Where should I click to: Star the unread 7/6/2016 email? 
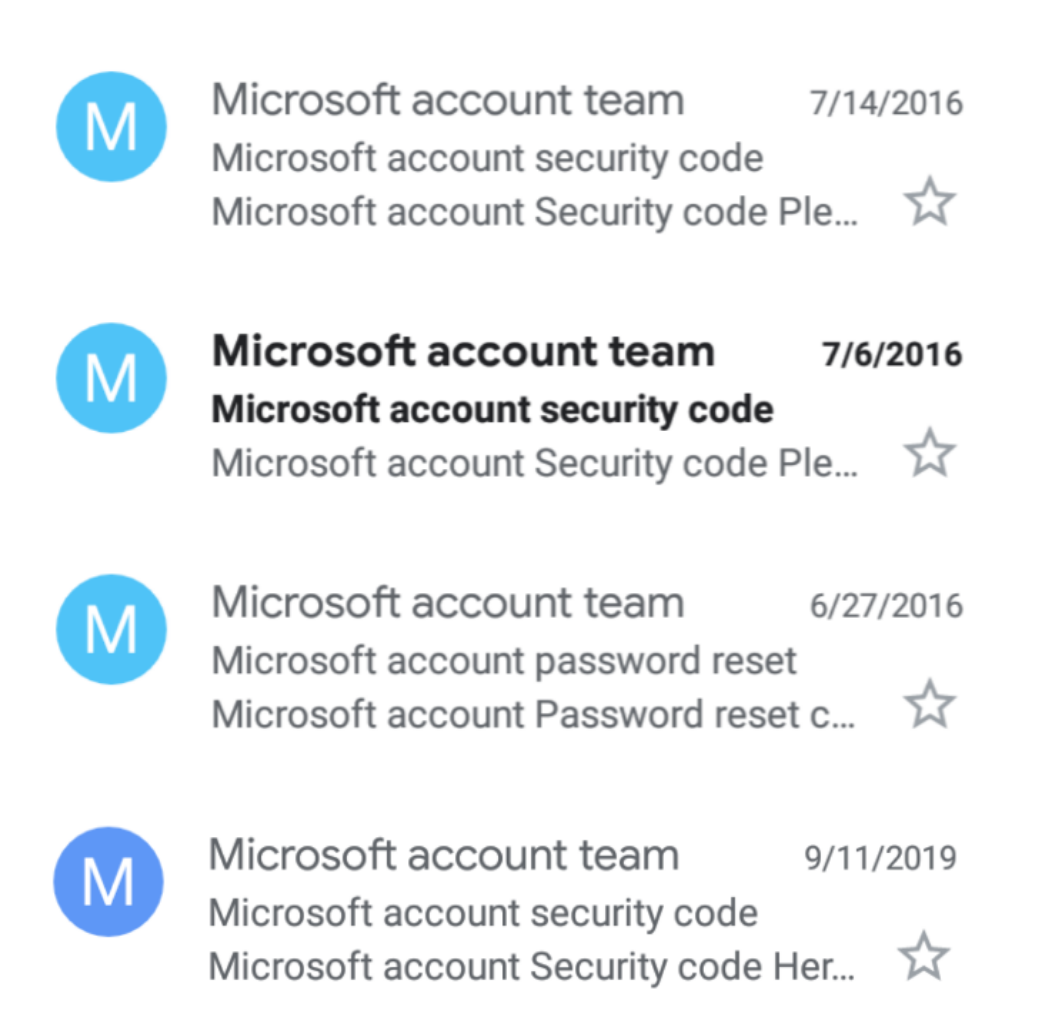point(930,454)
